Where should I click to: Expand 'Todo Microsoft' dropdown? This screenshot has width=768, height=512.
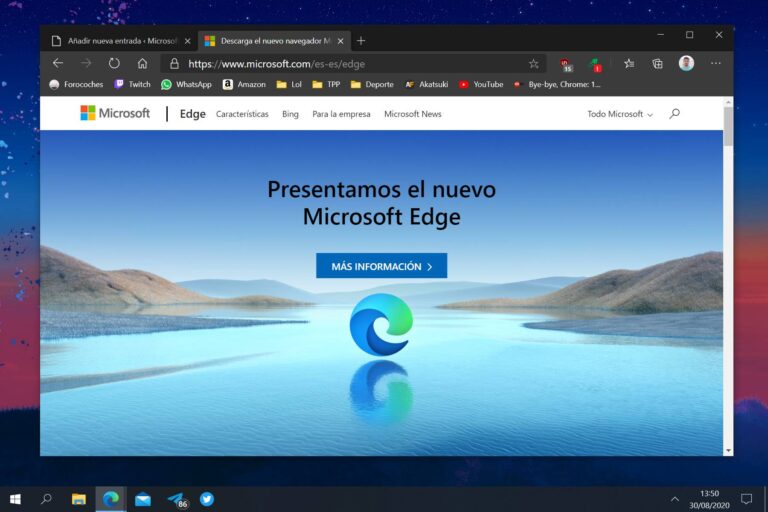[x=620, y=114]
